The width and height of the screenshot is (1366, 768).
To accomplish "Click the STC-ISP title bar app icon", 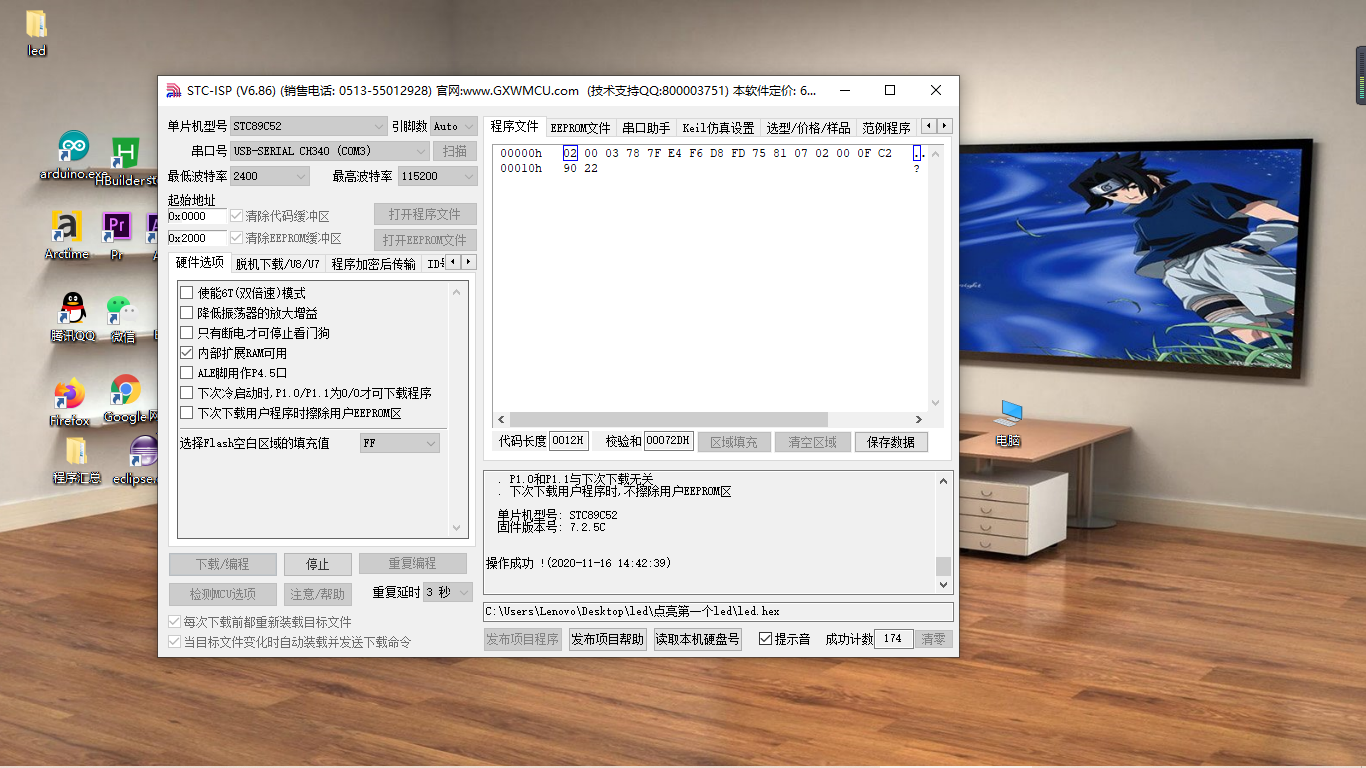I will pyautogui.click(x=173, y=90).
